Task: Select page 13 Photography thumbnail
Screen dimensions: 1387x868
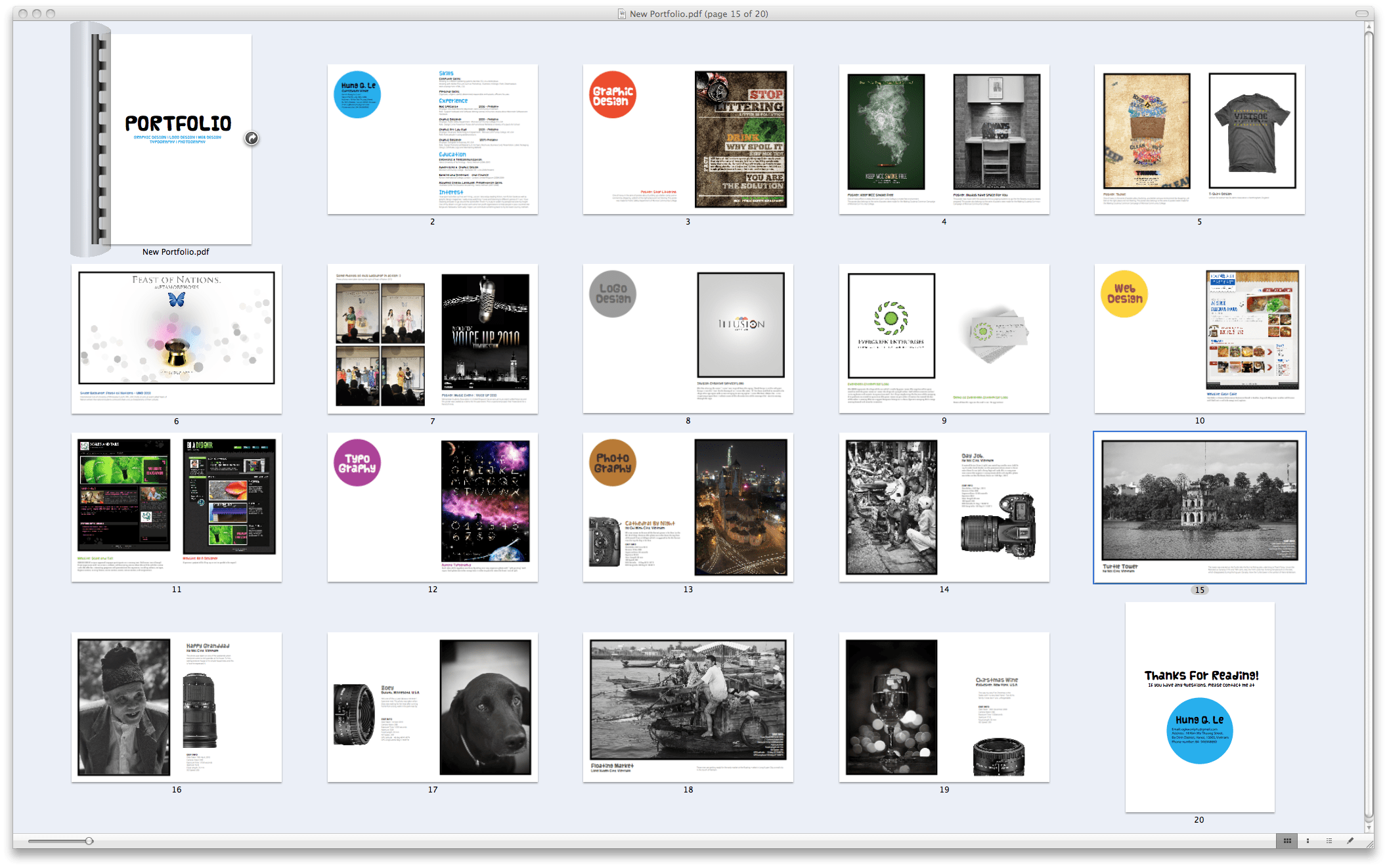Action: pos(688,507)
